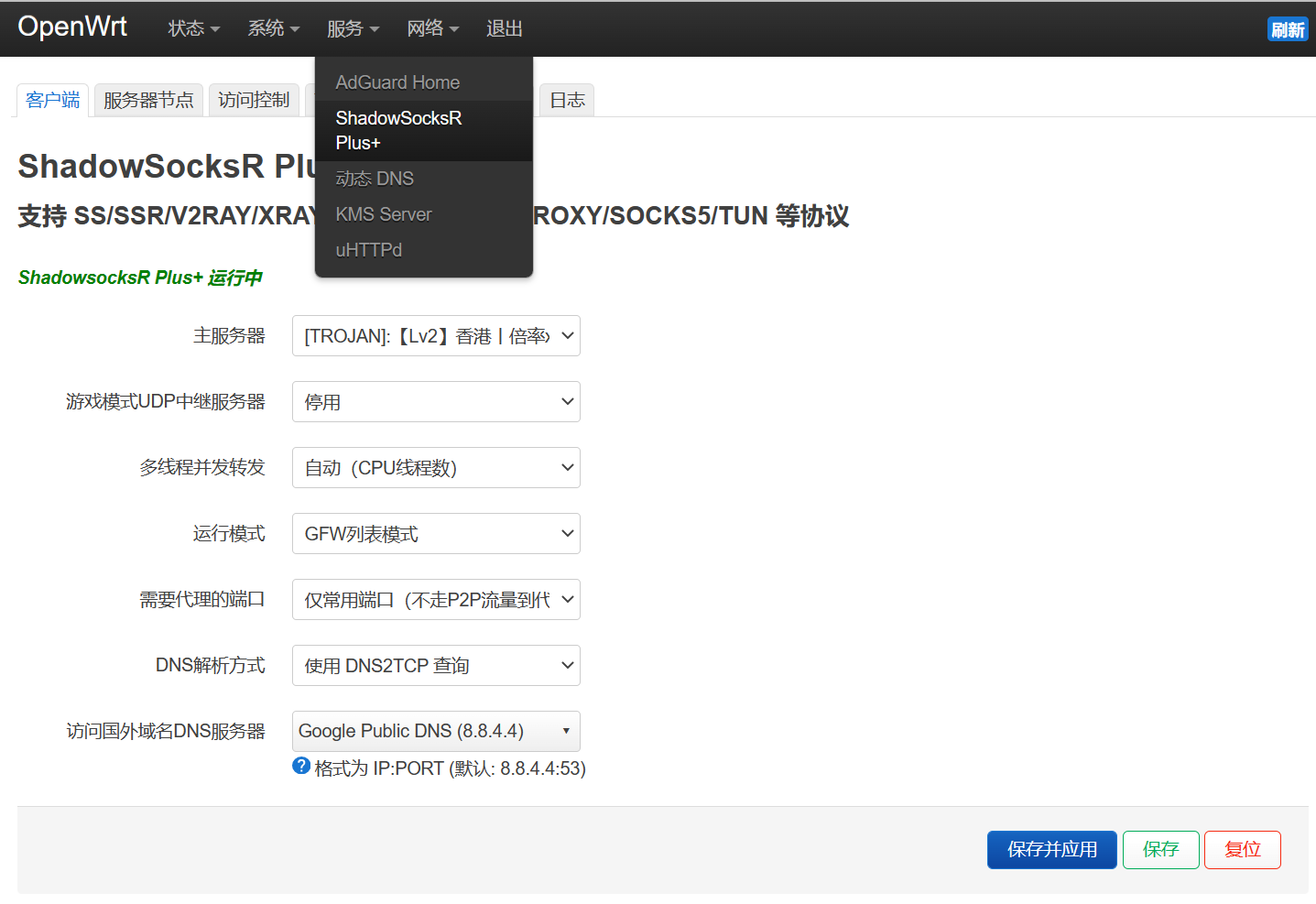Open the Google Public DNS server dropdown
The image size is (1316, 904).
[x=436, y=731]
